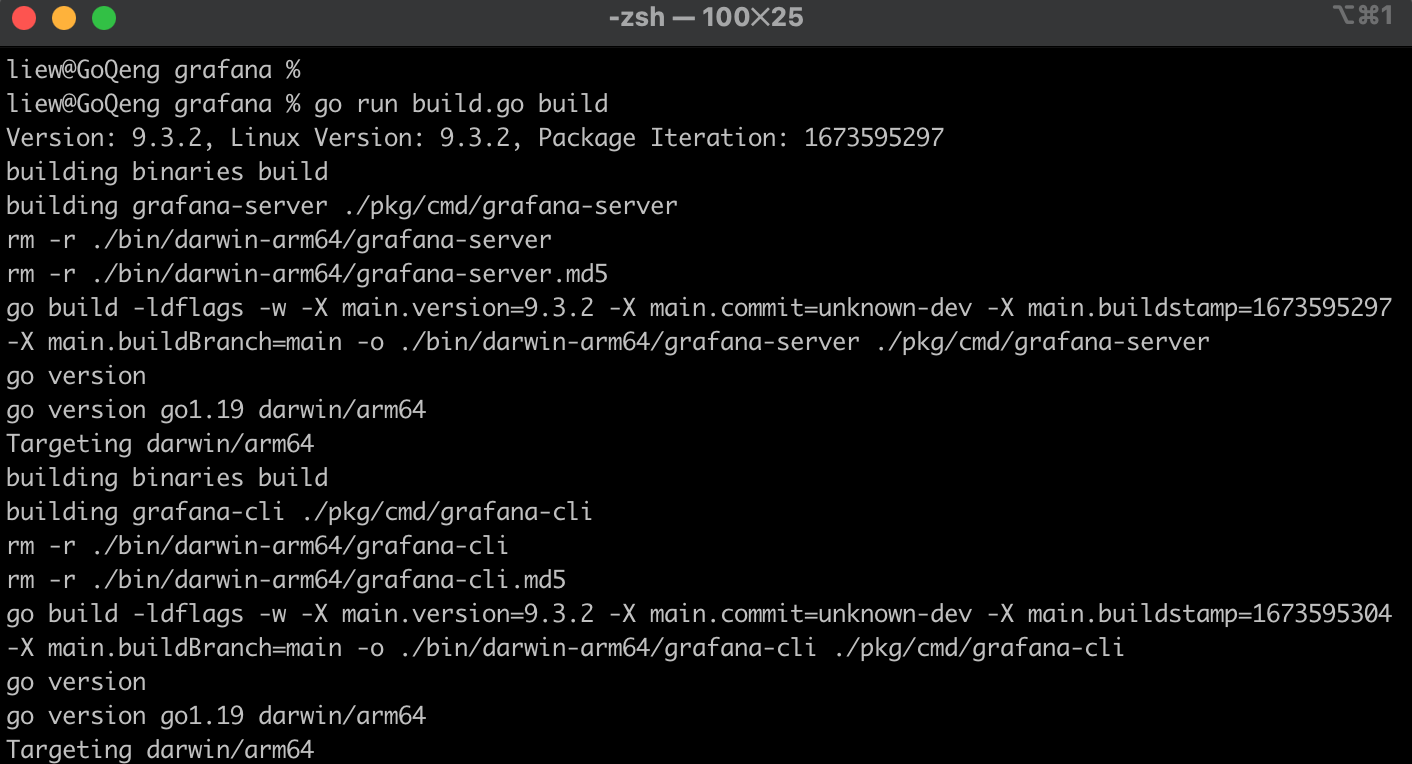Click the 'building grafana-cli ./pkg/cmd/grafana-cli' line
The height and width of the screenshot is (764, 1412).
point(299,512)
